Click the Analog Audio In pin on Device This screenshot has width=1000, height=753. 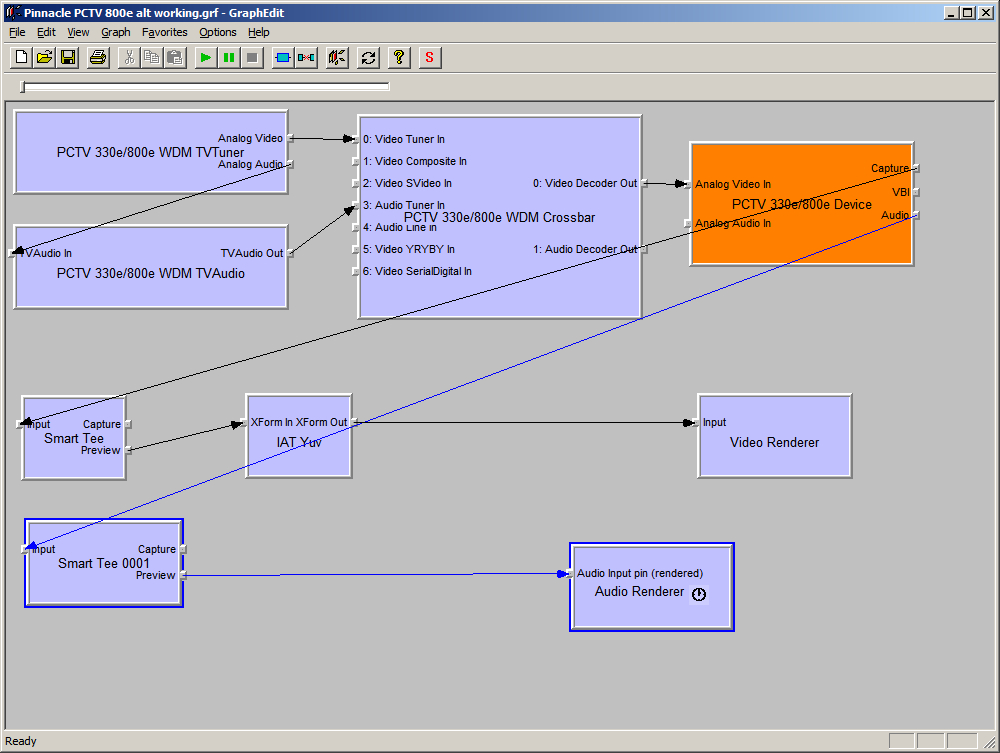pos(688,224)
